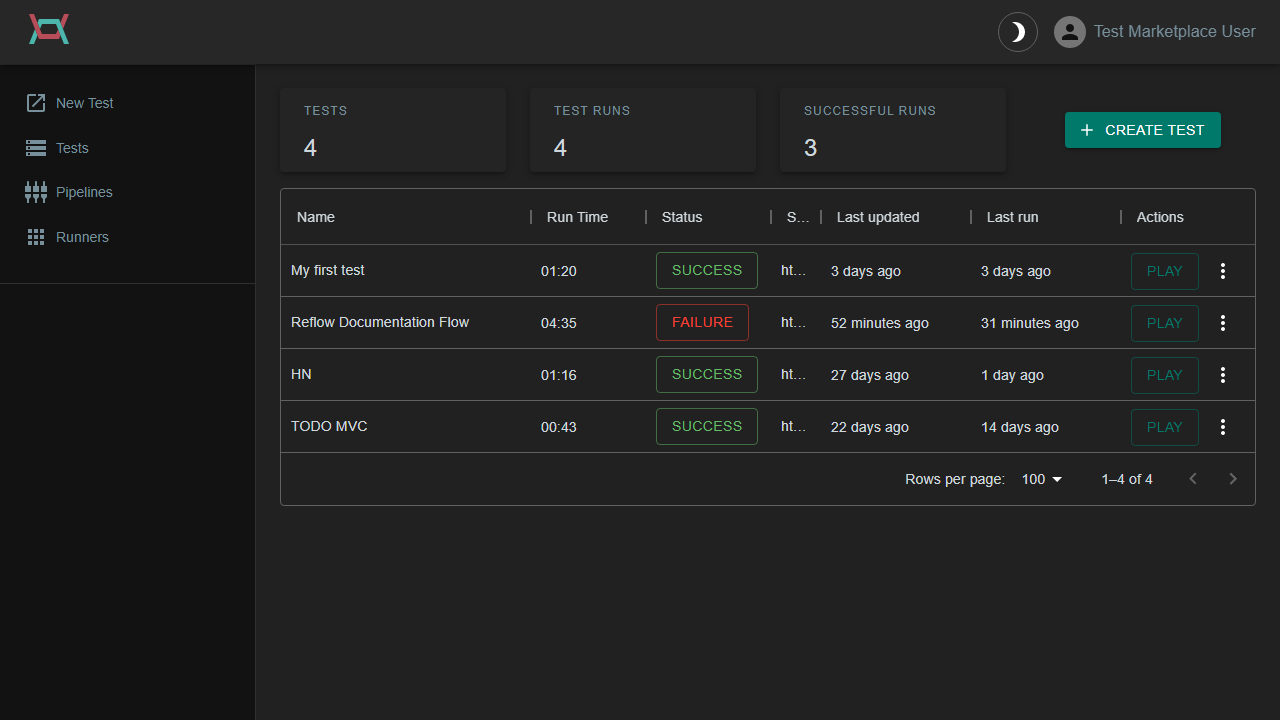
Task: Click the 1 day ago cell
Action: click(x=1012, y=375)
